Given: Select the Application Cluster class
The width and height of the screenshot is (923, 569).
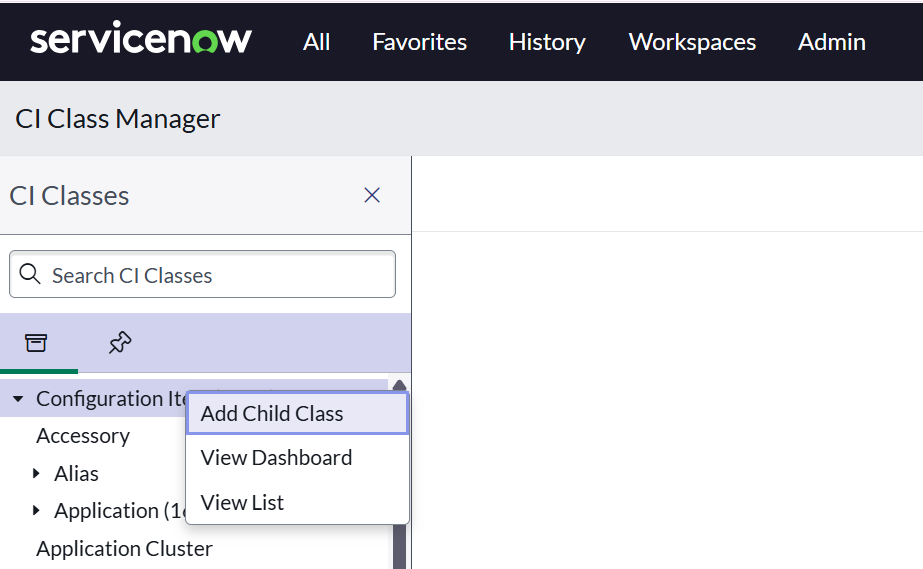Looking at the screenshot, I should click(124, 548).
